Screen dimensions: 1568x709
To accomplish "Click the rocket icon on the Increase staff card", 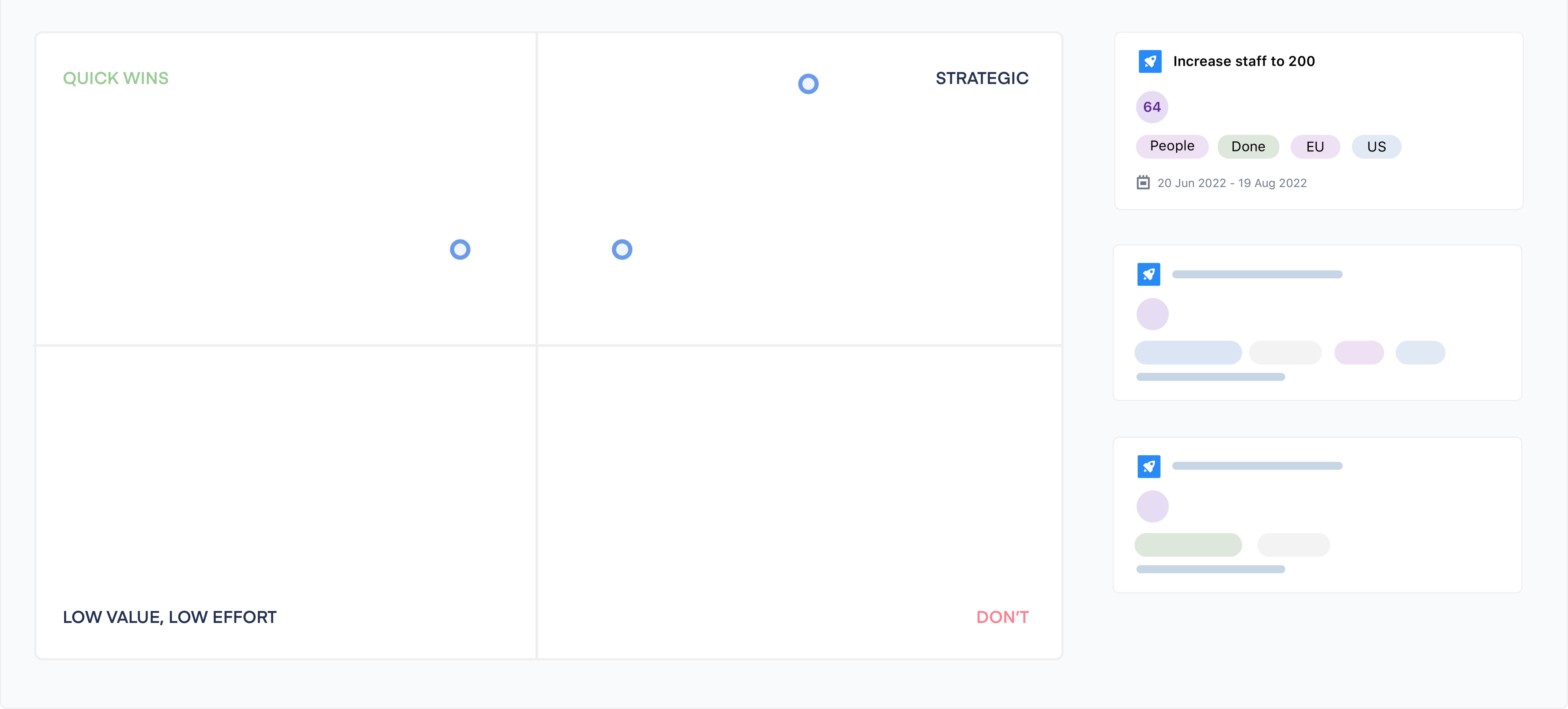I will coord(1150,61).
